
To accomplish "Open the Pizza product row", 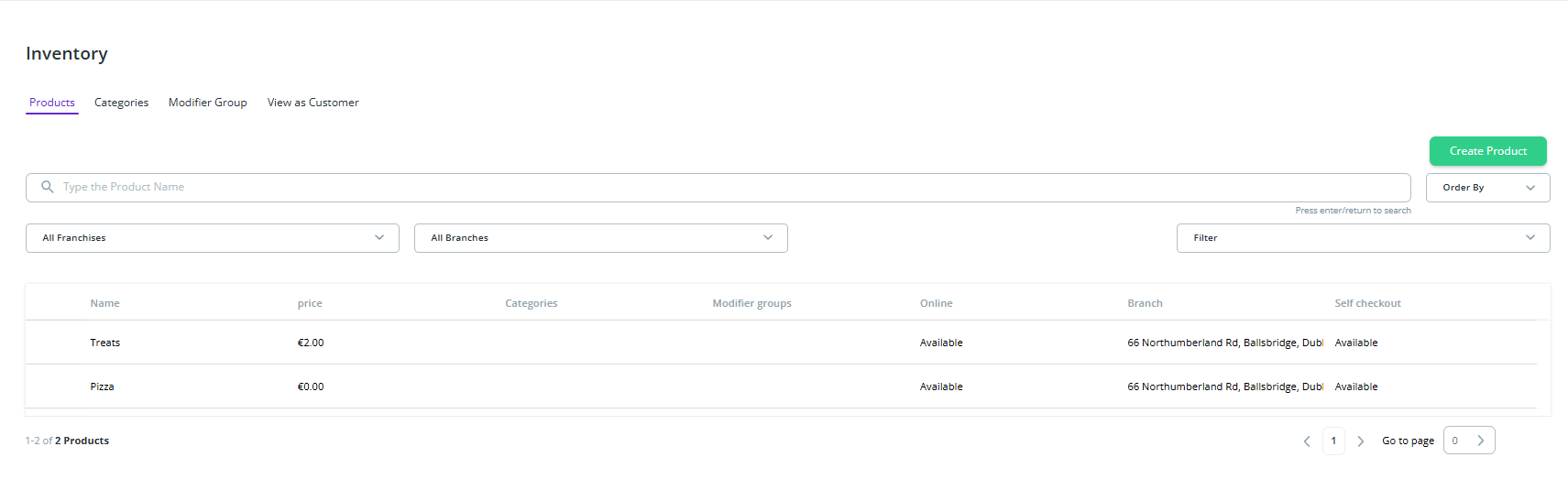I will [103, 387].
